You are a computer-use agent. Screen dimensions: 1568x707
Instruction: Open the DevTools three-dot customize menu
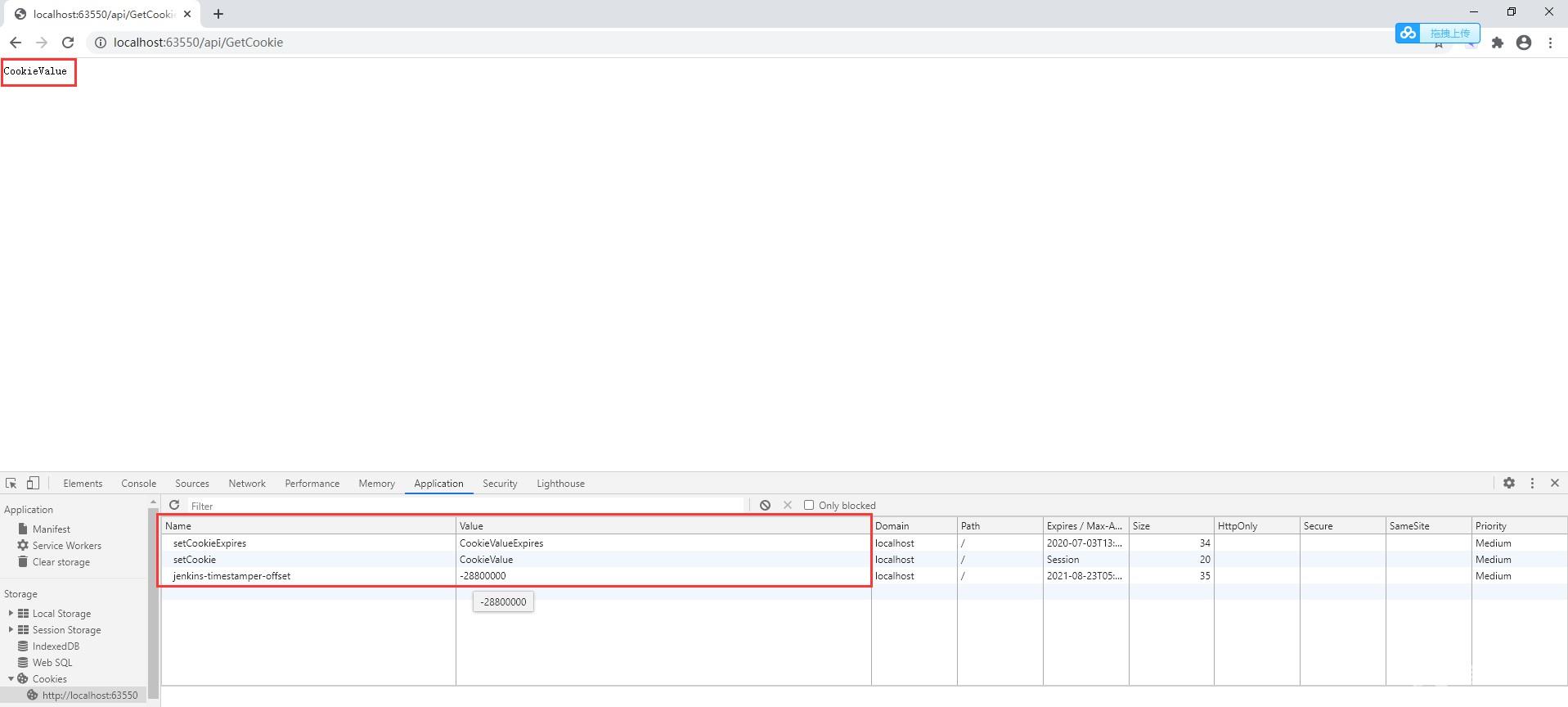(x=1532, y=484)
